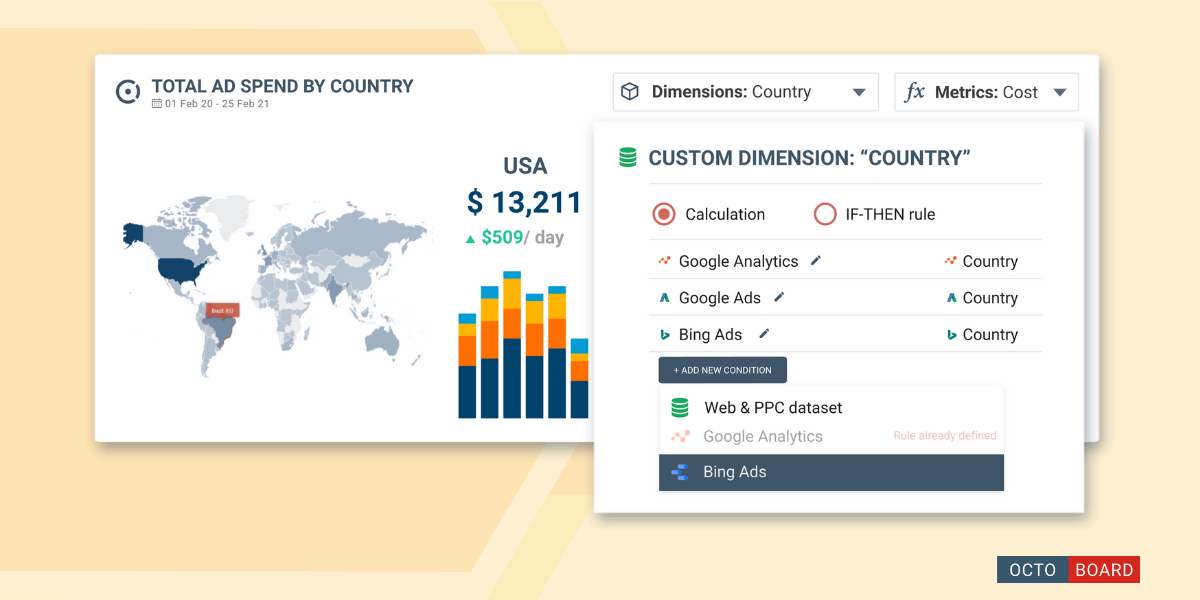Click the 'Rule already defined' note
Image resolution: width=1200 pixels, height=600 pixels.
[x=945, y=436]
